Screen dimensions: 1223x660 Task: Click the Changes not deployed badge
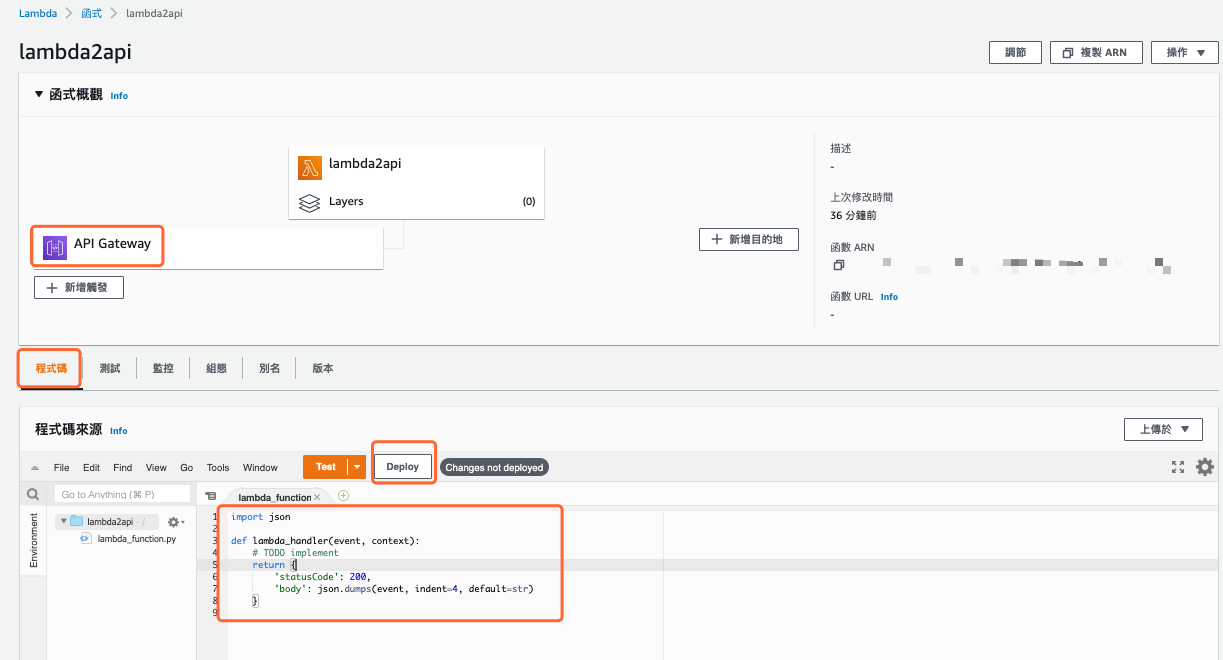pyautogui.click(x=494, y=467)
